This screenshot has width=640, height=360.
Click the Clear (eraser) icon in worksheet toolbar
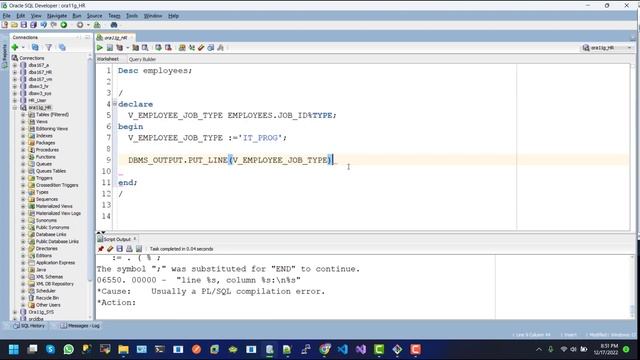click(x=201, y=48)
